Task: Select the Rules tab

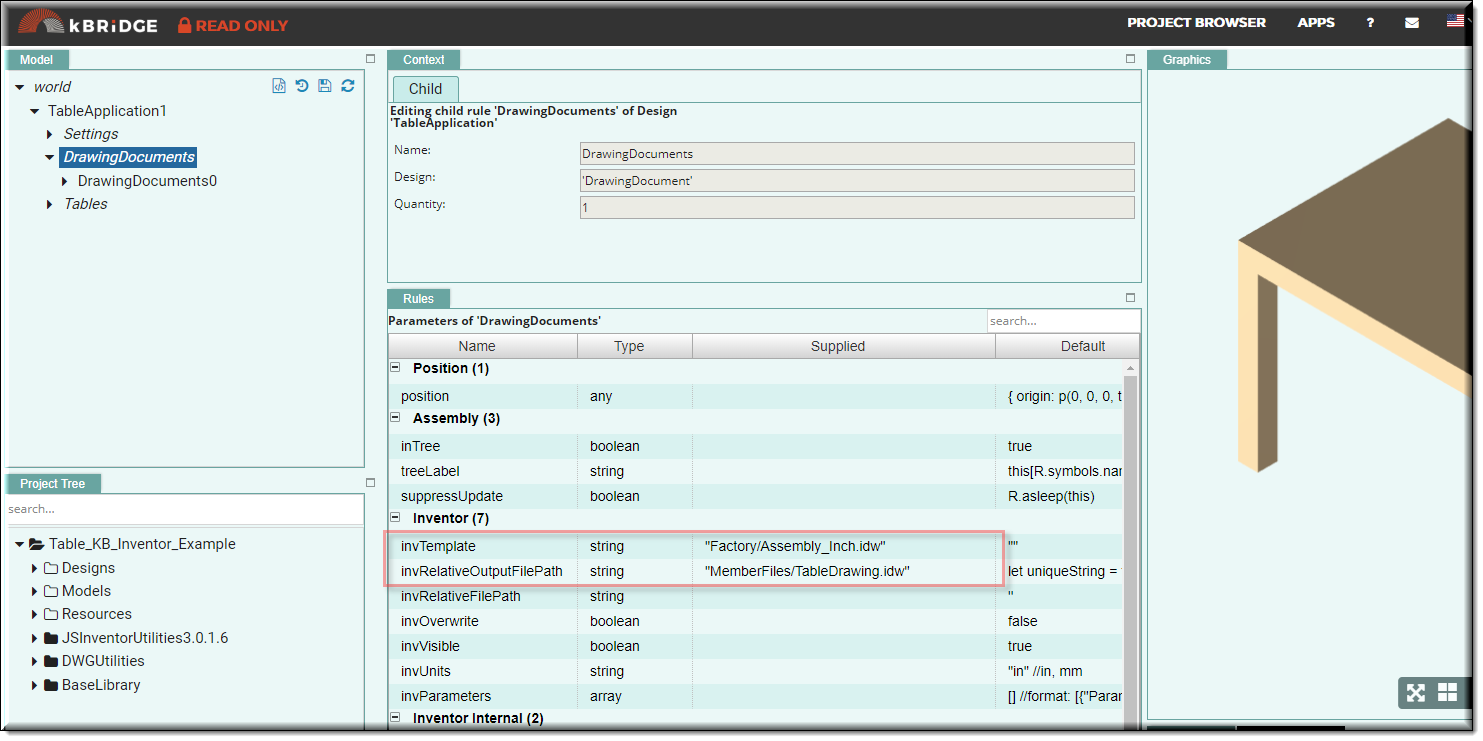Action: click(419, 298)
